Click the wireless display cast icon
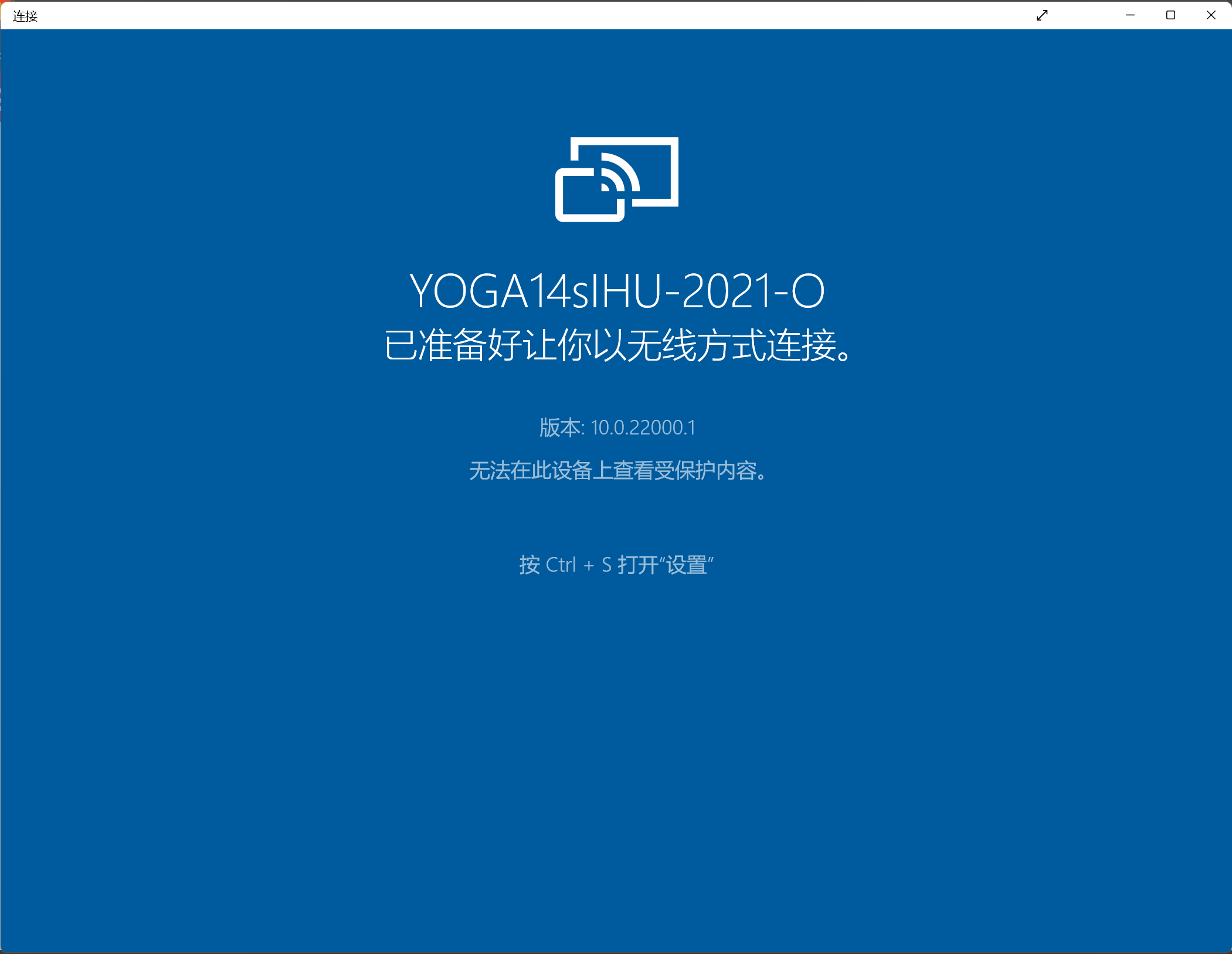 point(617,179)
